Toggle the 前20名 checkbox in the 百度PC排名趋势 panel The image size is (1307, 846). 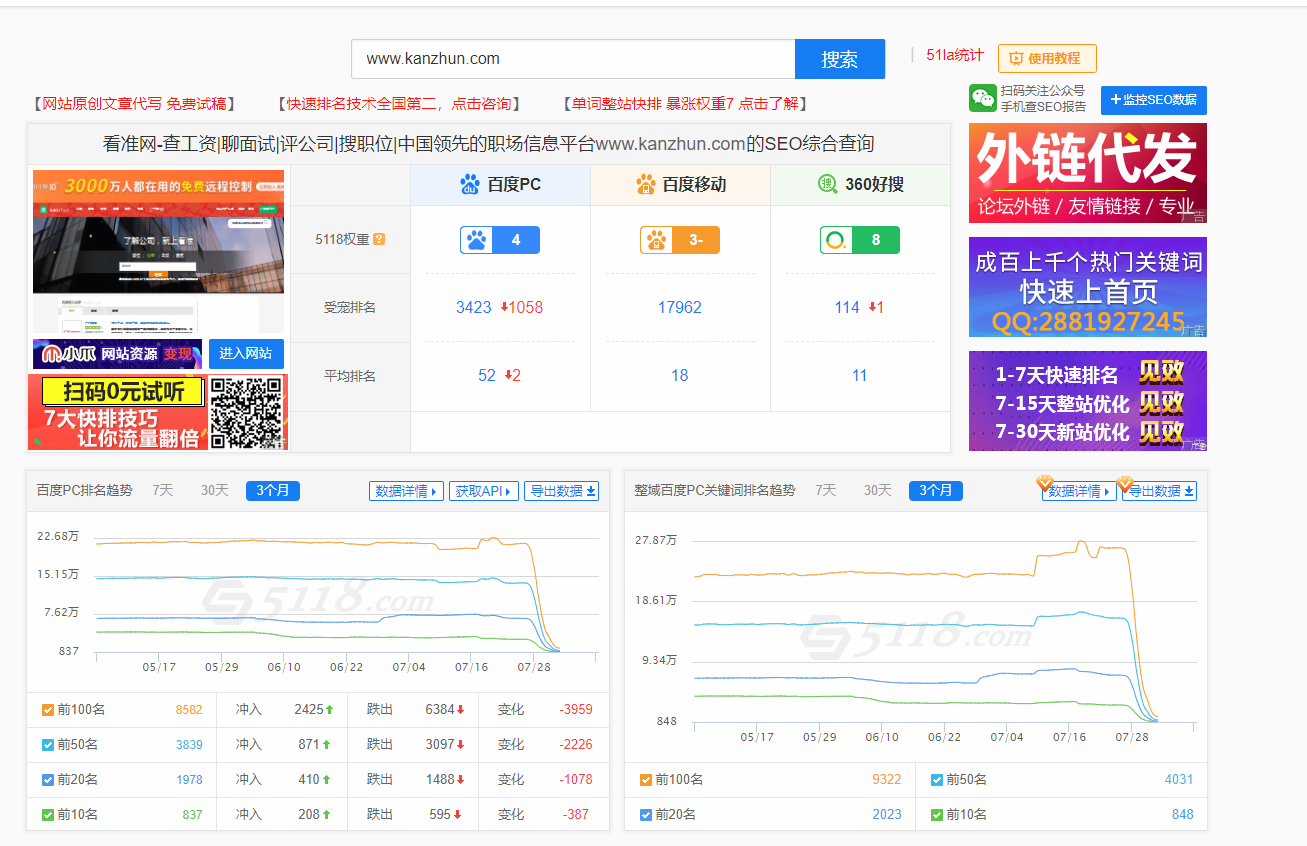[48, 780]
